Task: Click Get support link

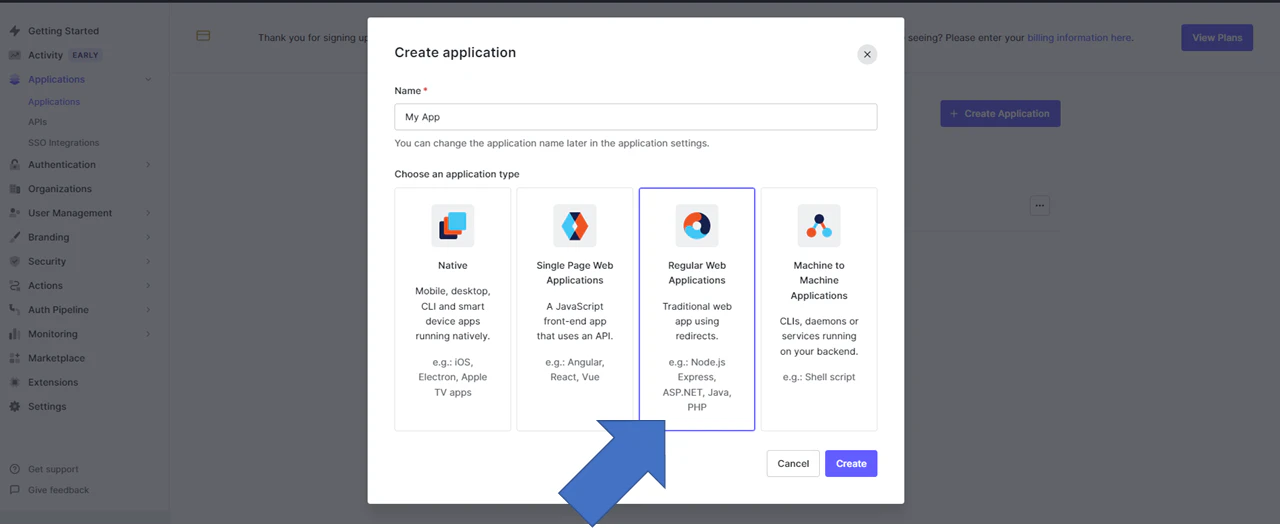Action: (x=53, y=469)
